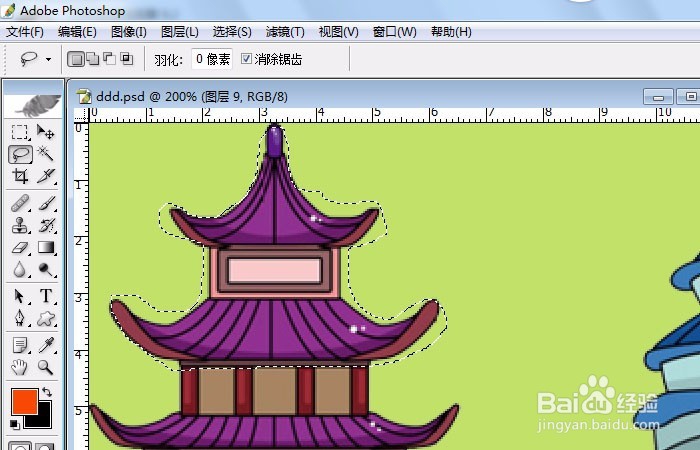Select the Path Selection tool

20,296
